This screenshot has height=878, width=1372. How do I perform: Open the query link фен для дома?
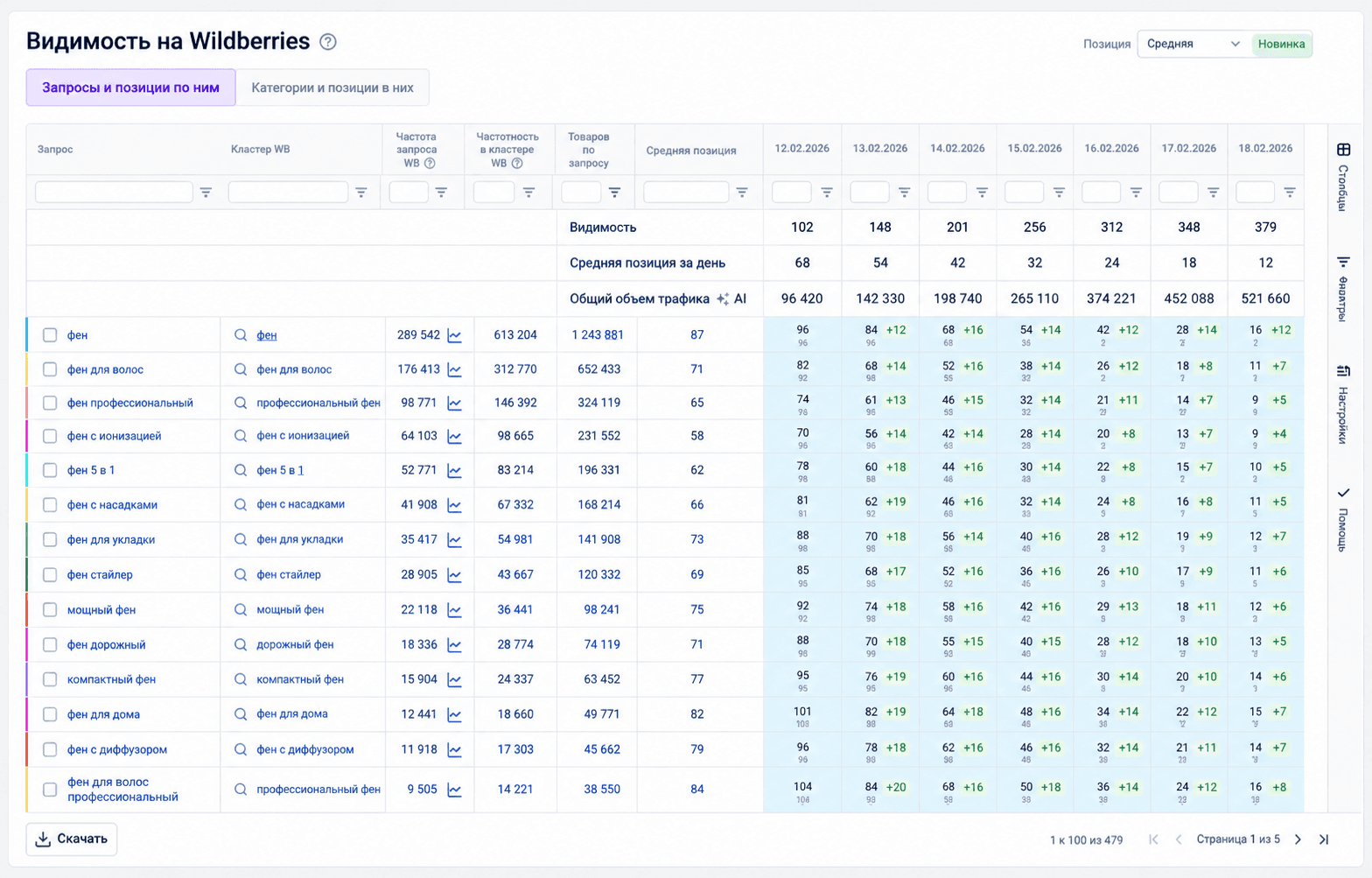[103, 714]
